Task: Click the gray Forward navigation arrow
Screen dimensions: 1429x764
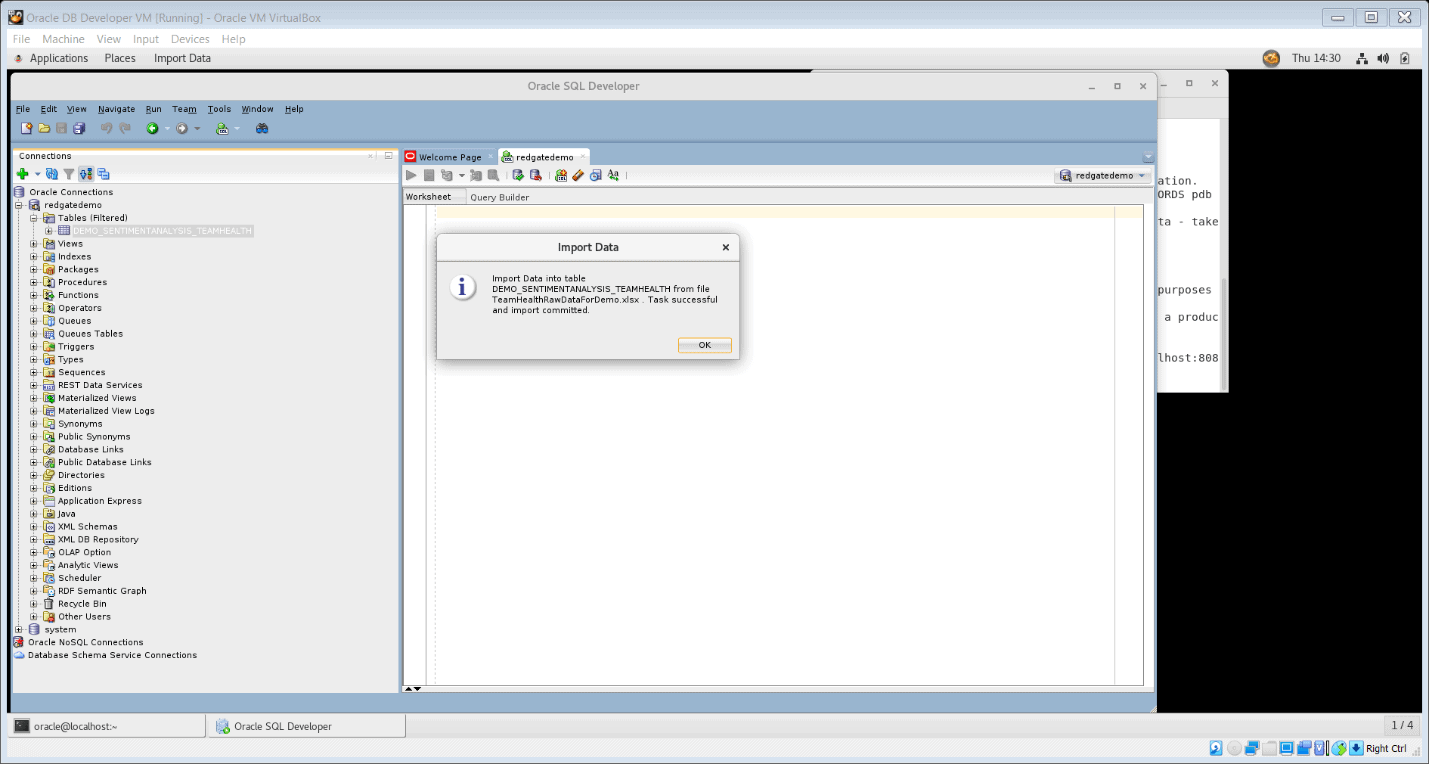Action: [182, 128]
